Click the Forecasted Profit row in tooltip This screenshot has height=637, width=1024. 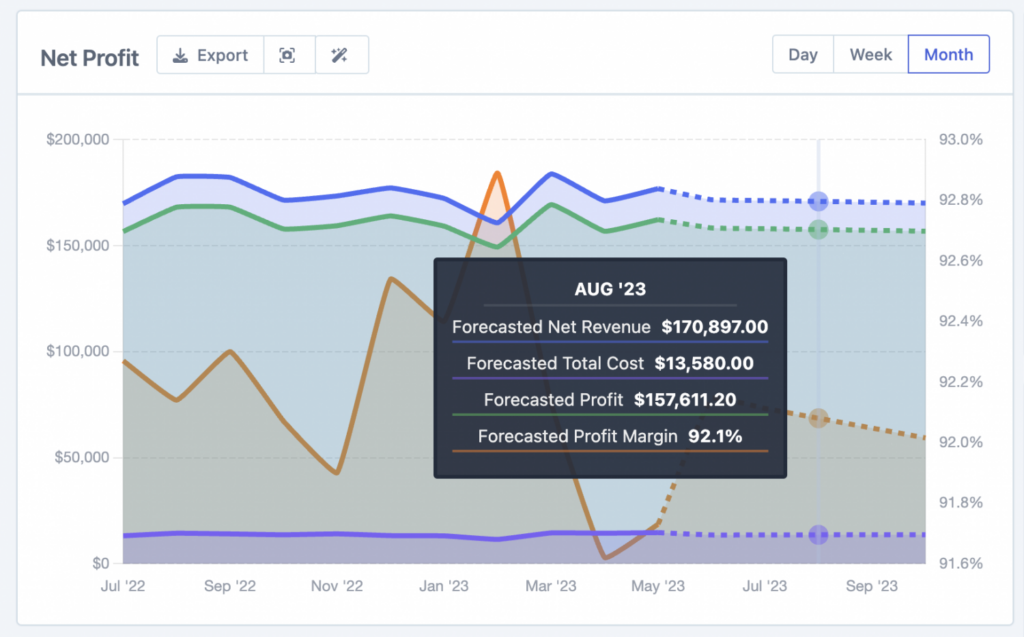coord(610,399)
